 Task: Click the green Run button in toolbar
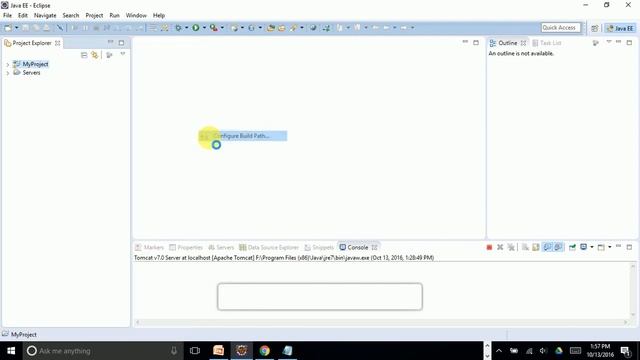[x=196, y=28]
